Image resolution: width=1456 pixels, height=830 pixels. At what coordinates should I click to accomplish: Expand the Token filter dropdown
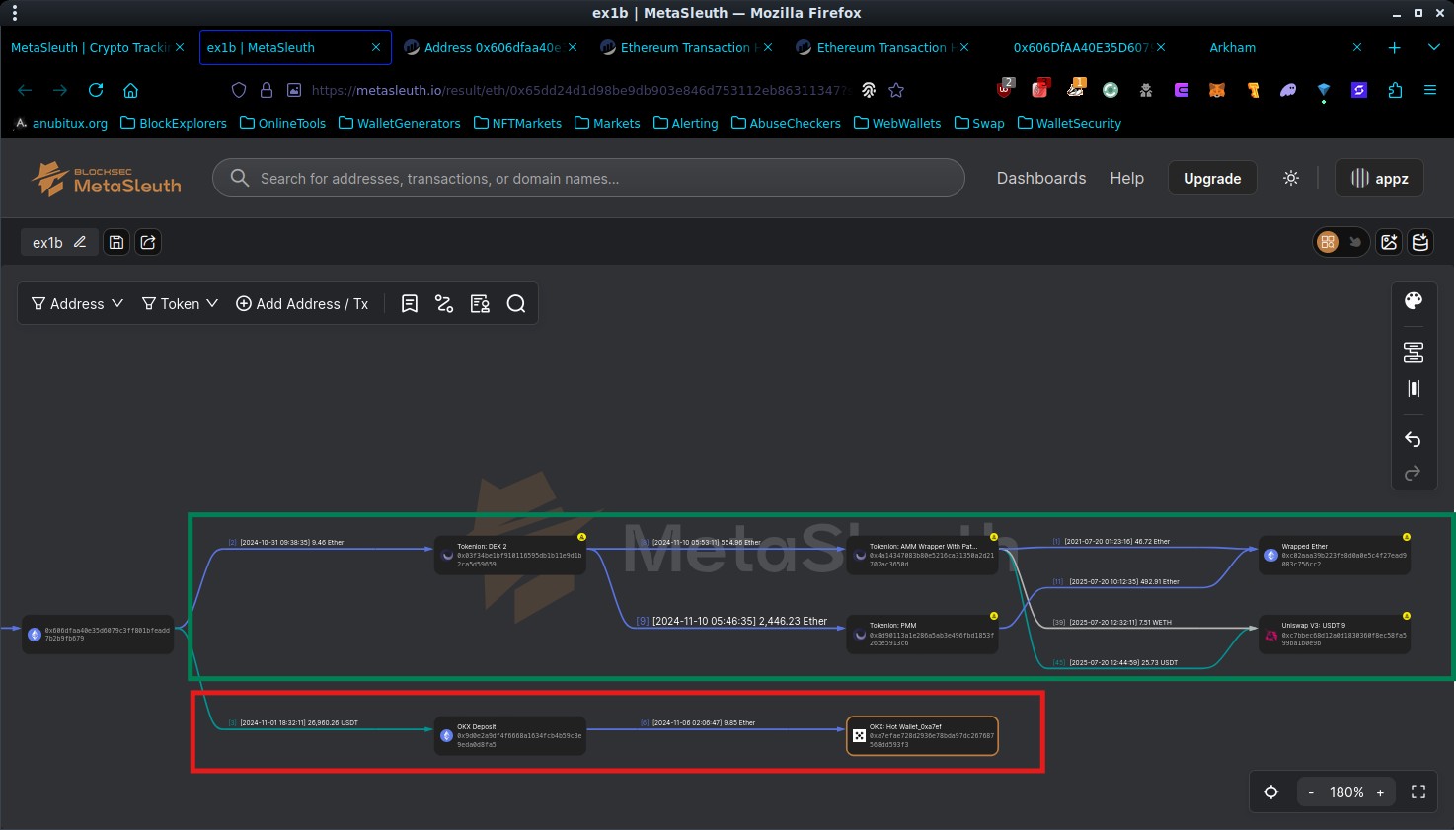pyautogui.click(x=180, y=304)
